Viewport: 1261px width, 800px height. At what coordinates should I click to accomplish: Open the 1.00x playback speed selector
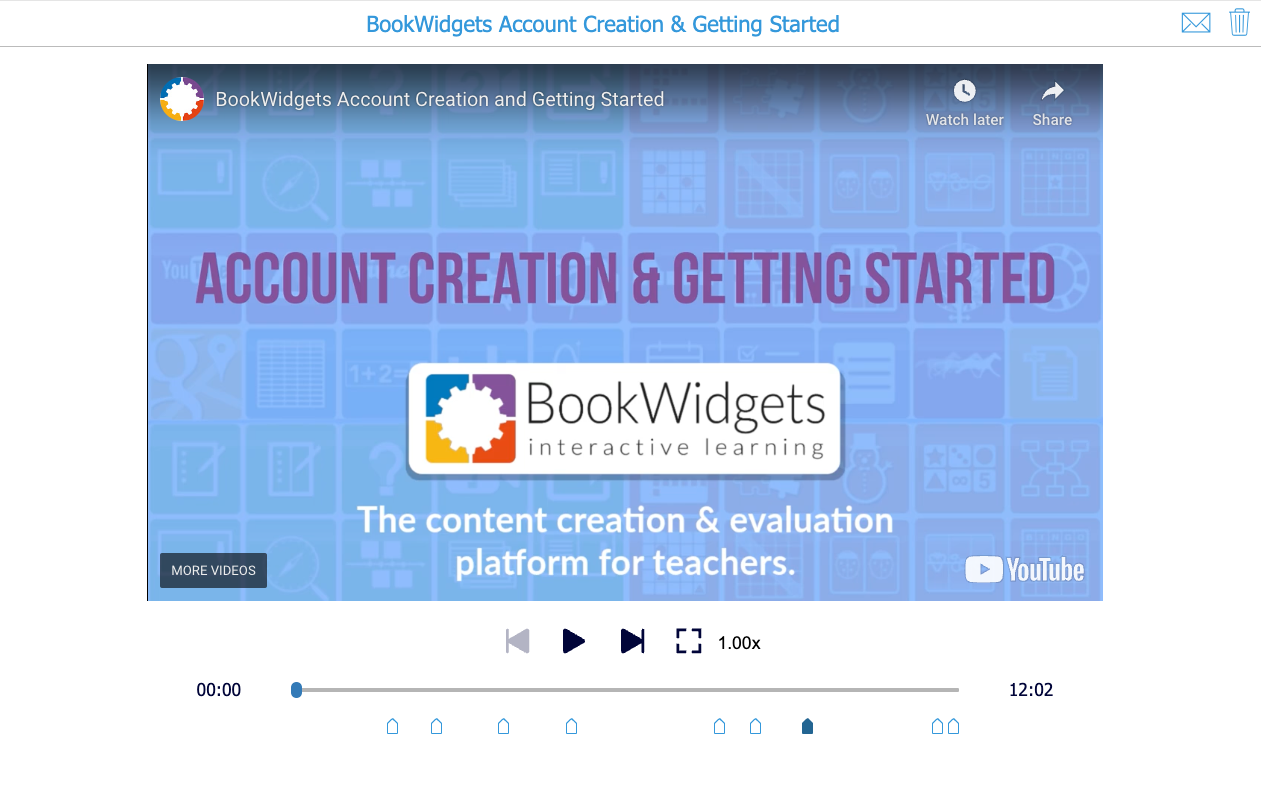point(737,642)
